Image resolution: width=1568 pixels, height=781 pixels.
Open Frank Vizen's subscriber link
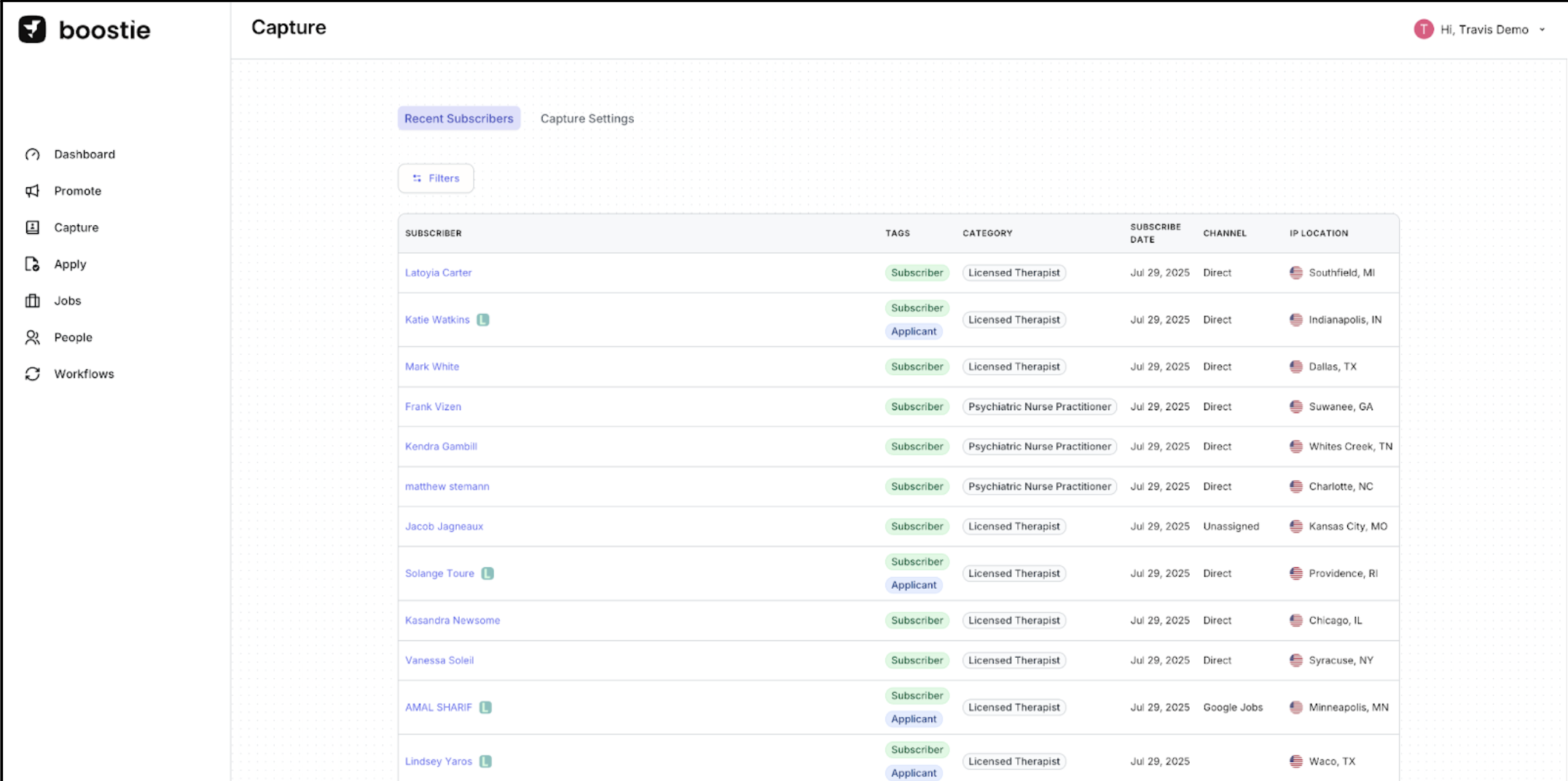click(433, 407)
